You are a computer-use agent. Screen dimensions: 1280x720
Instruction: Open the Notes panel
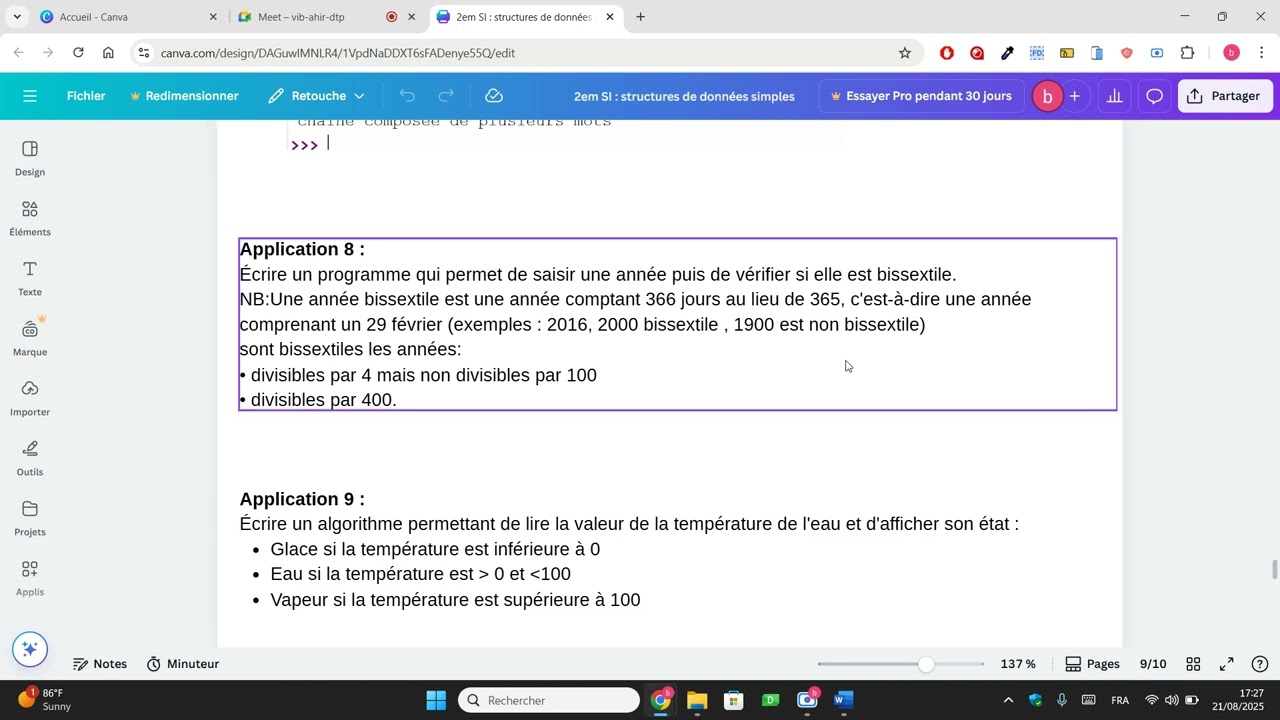tap(100, 664)
